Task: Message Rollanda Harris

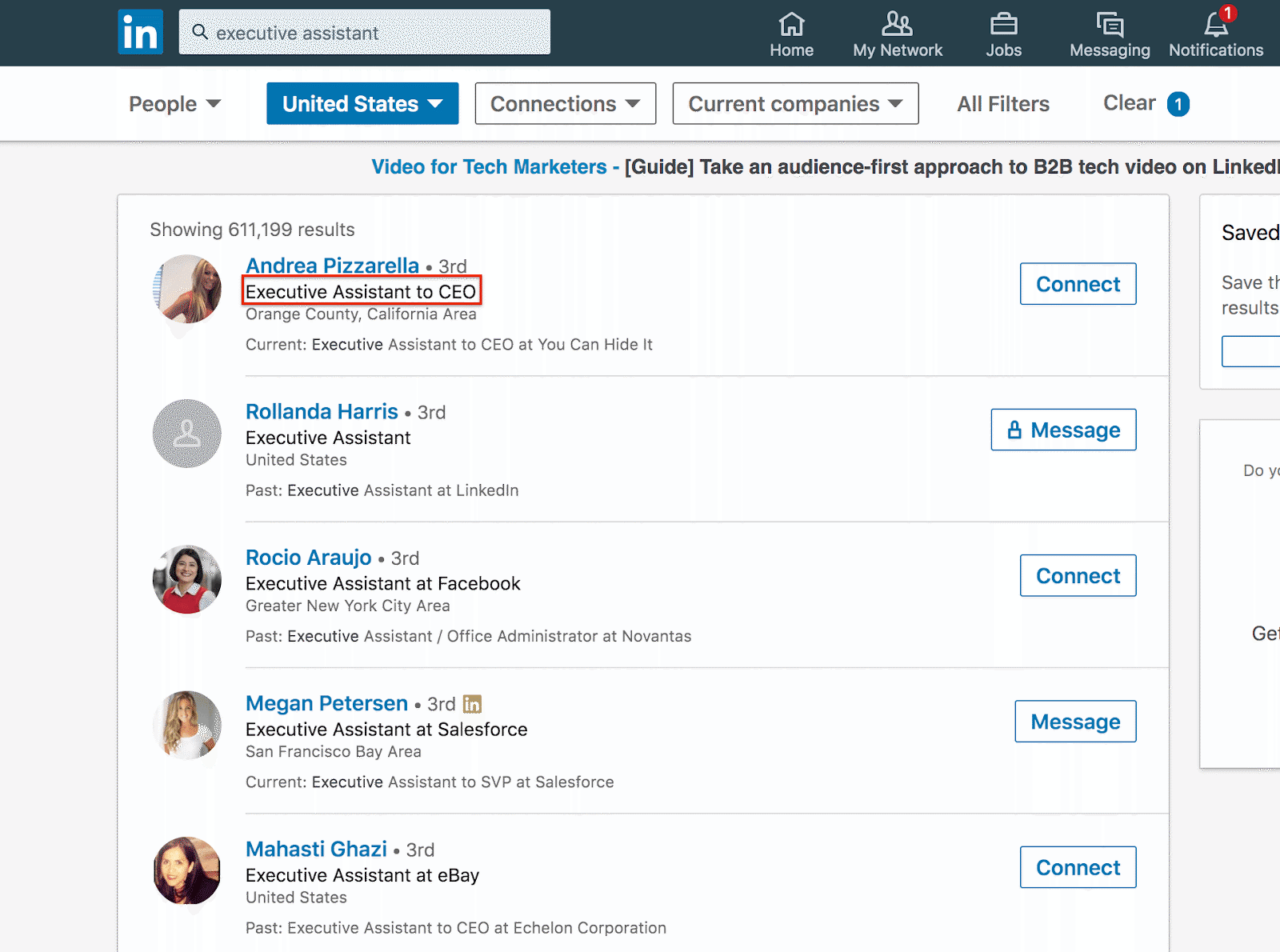Action: pyautogui.click(x=1063, y=430)
